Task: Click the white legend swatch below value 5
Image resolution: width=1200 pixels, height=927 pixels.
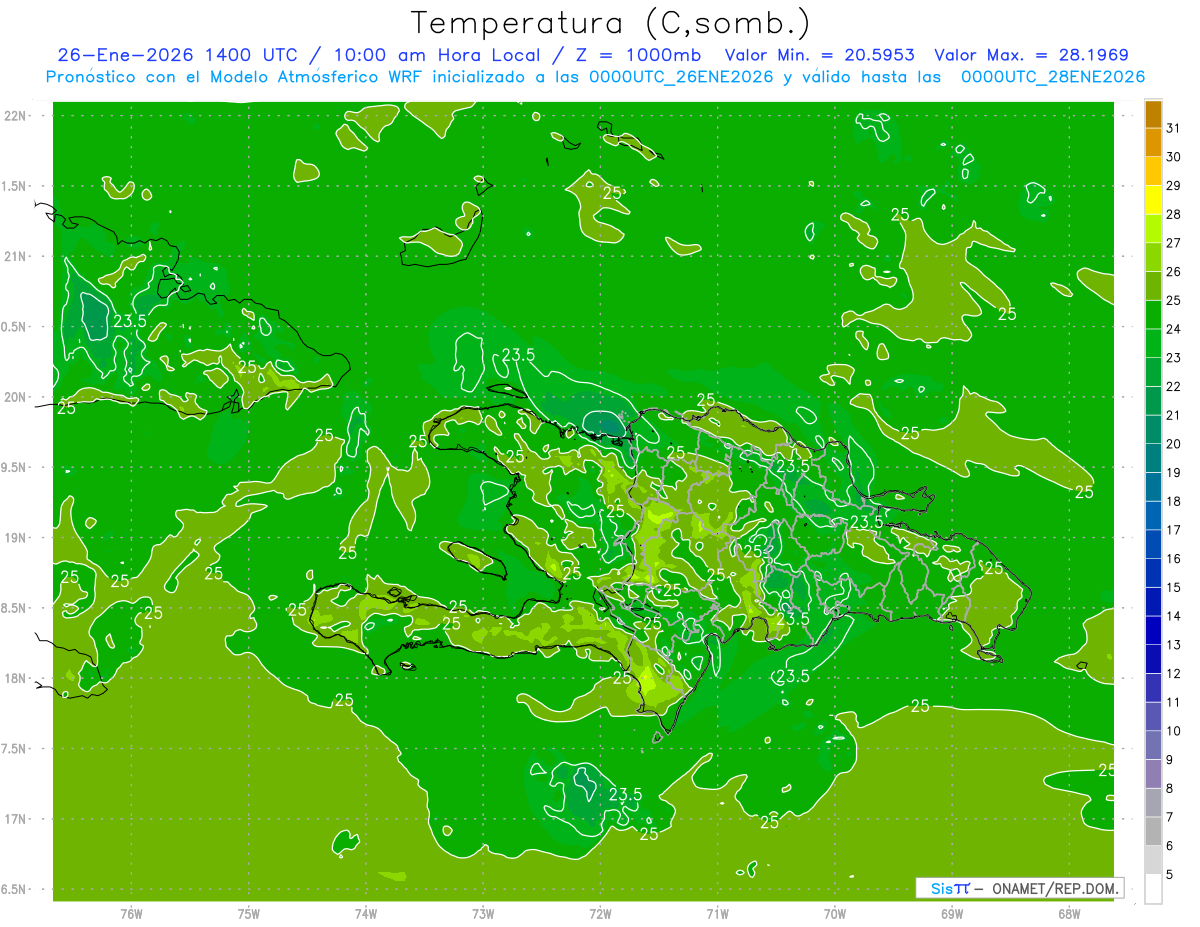Action: (1153, 889)
